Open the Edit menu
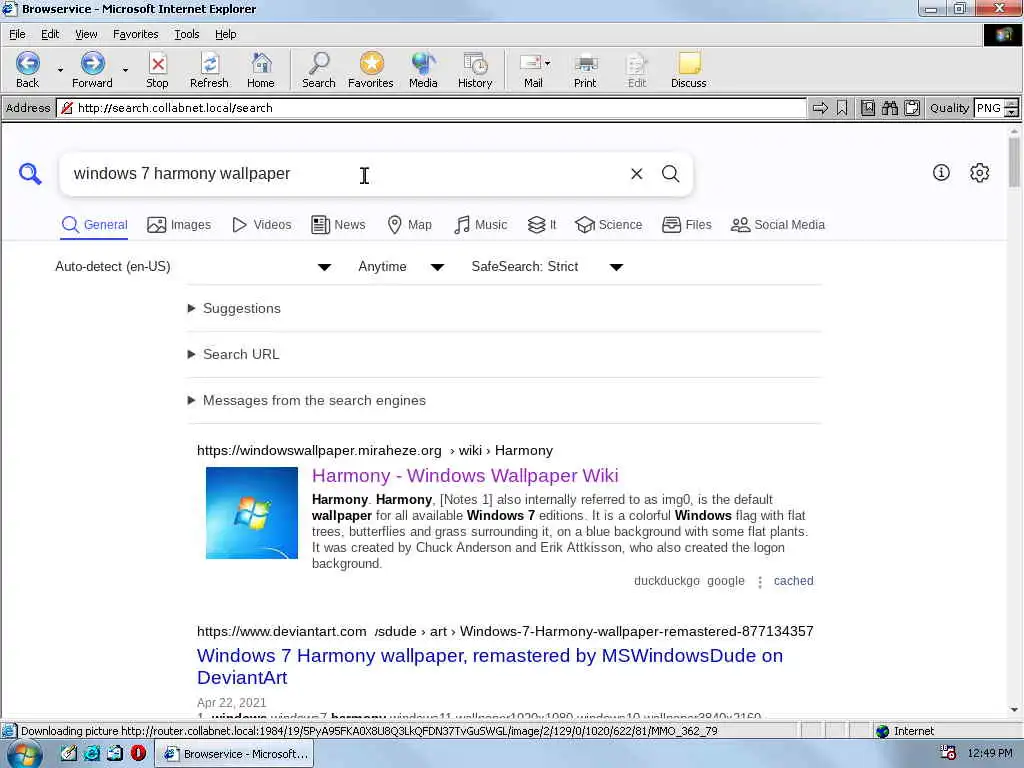This screenshot has height=768, width=1024. (50, 34)
